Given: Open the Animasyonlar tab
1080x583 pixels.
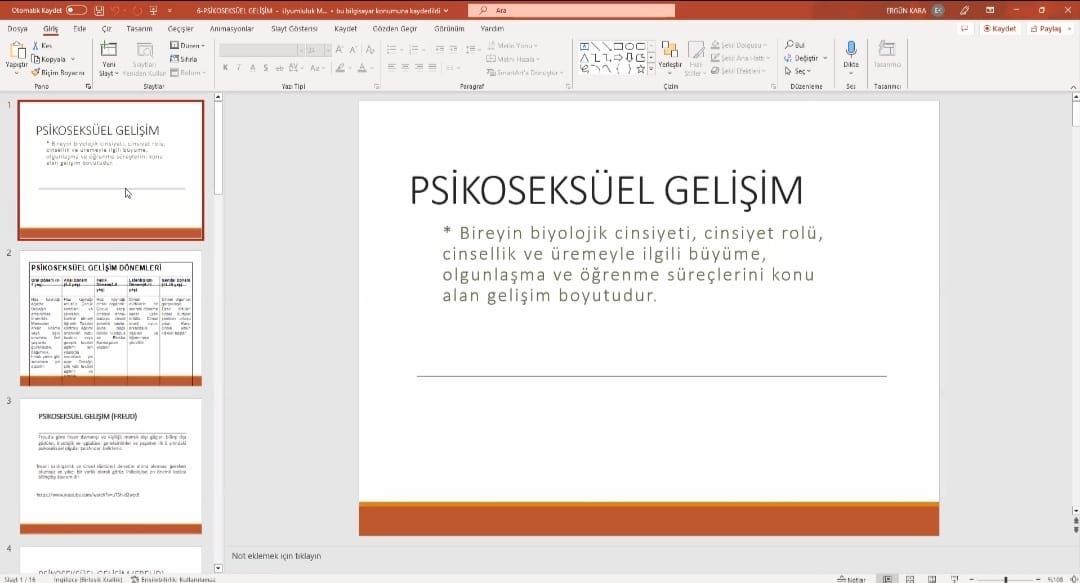Looking at the screenshot, I should click(x=231, y=29).
